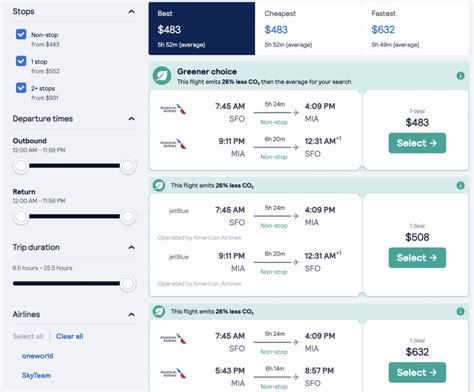The image size is (474, 392).
Task: Collapse the Trip duration section
Action: pos(132,247)
